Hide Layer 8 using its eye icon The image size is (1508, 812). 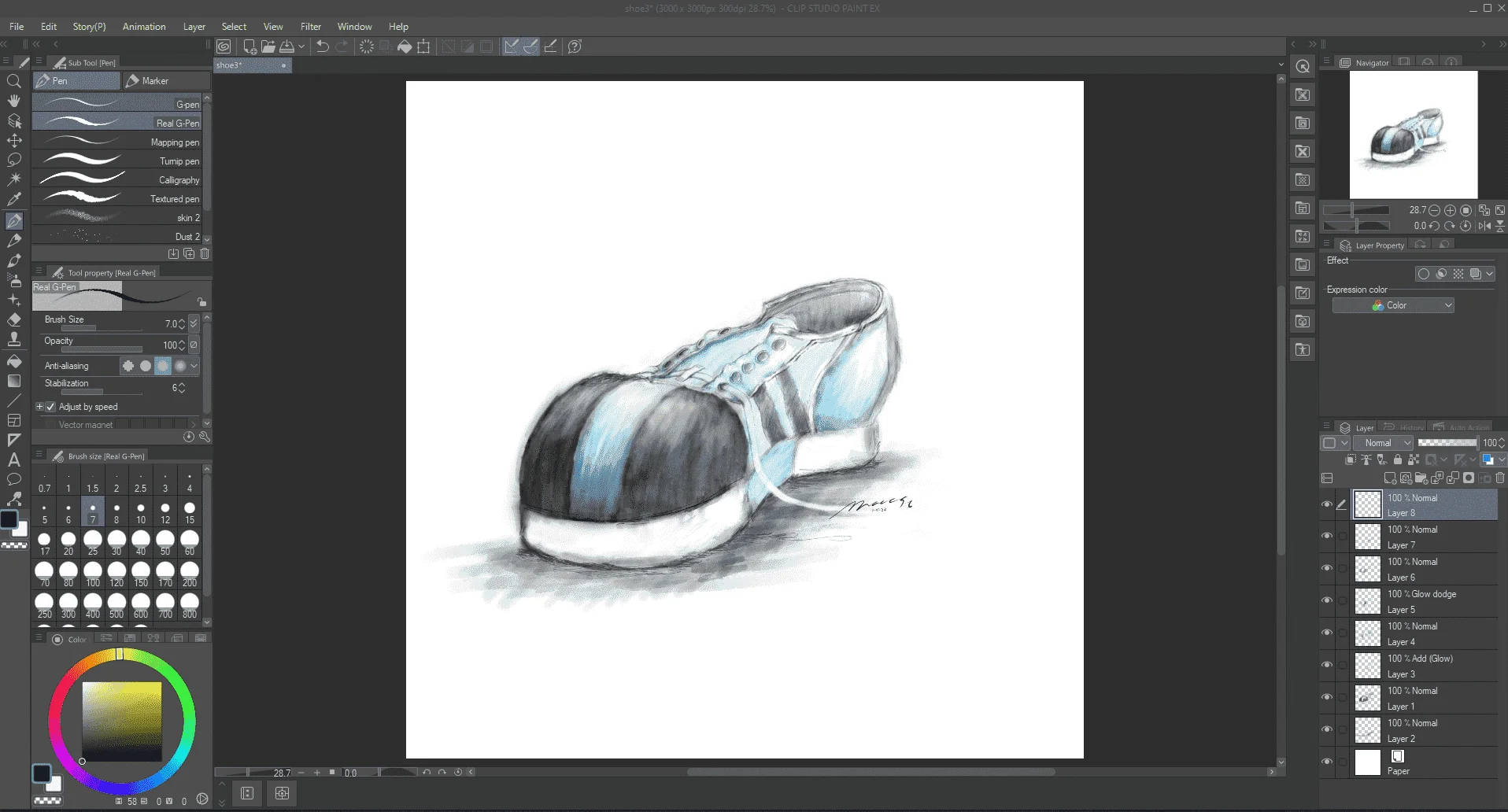1327,504
